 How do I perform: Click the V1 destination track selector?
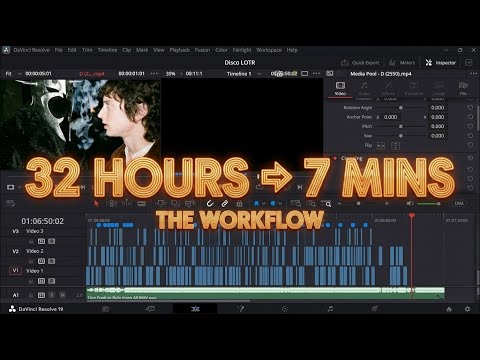[x=15, y=271]
